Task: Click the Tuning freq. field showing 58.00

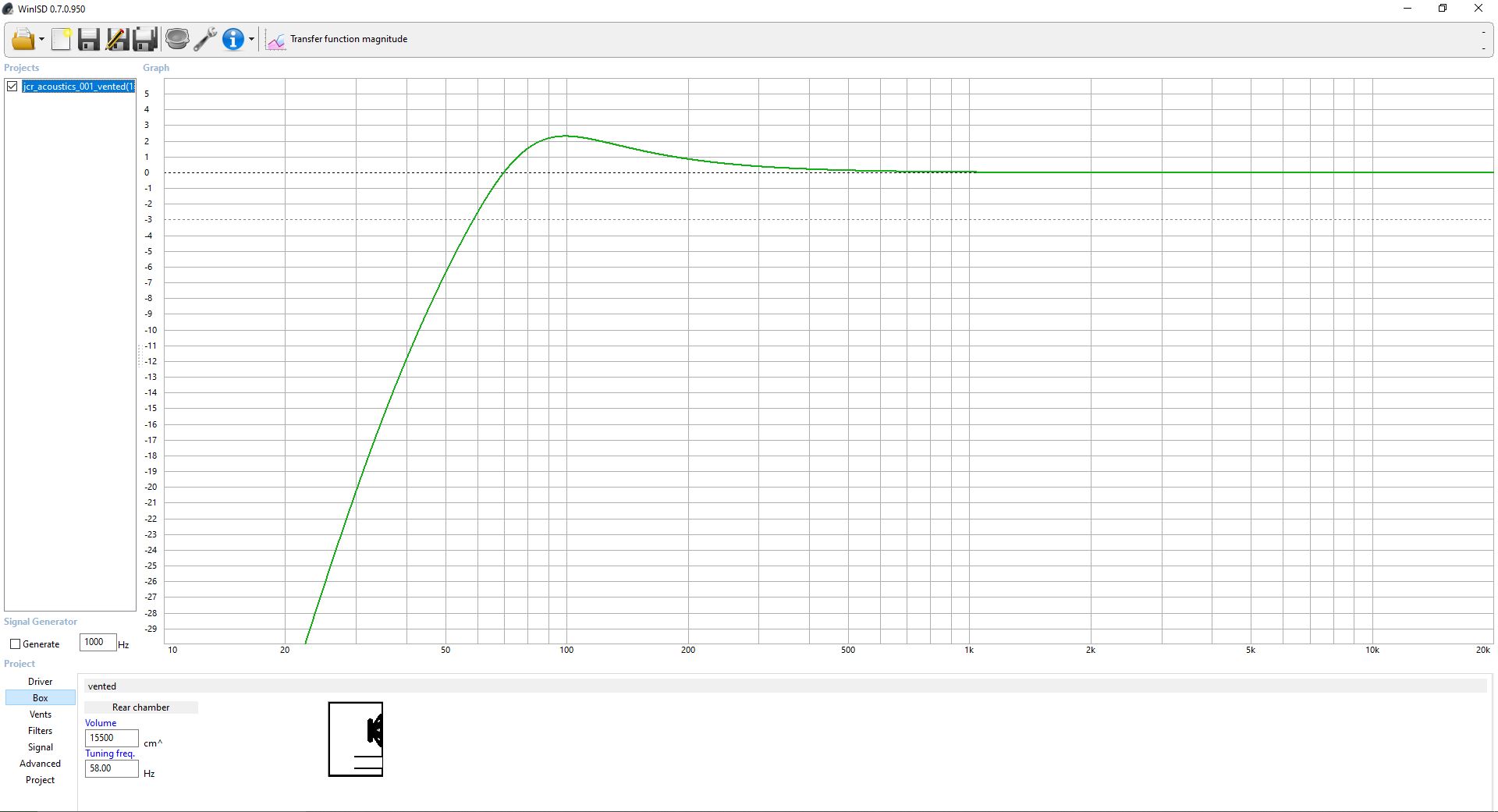Action: click(x=112, y=768)
